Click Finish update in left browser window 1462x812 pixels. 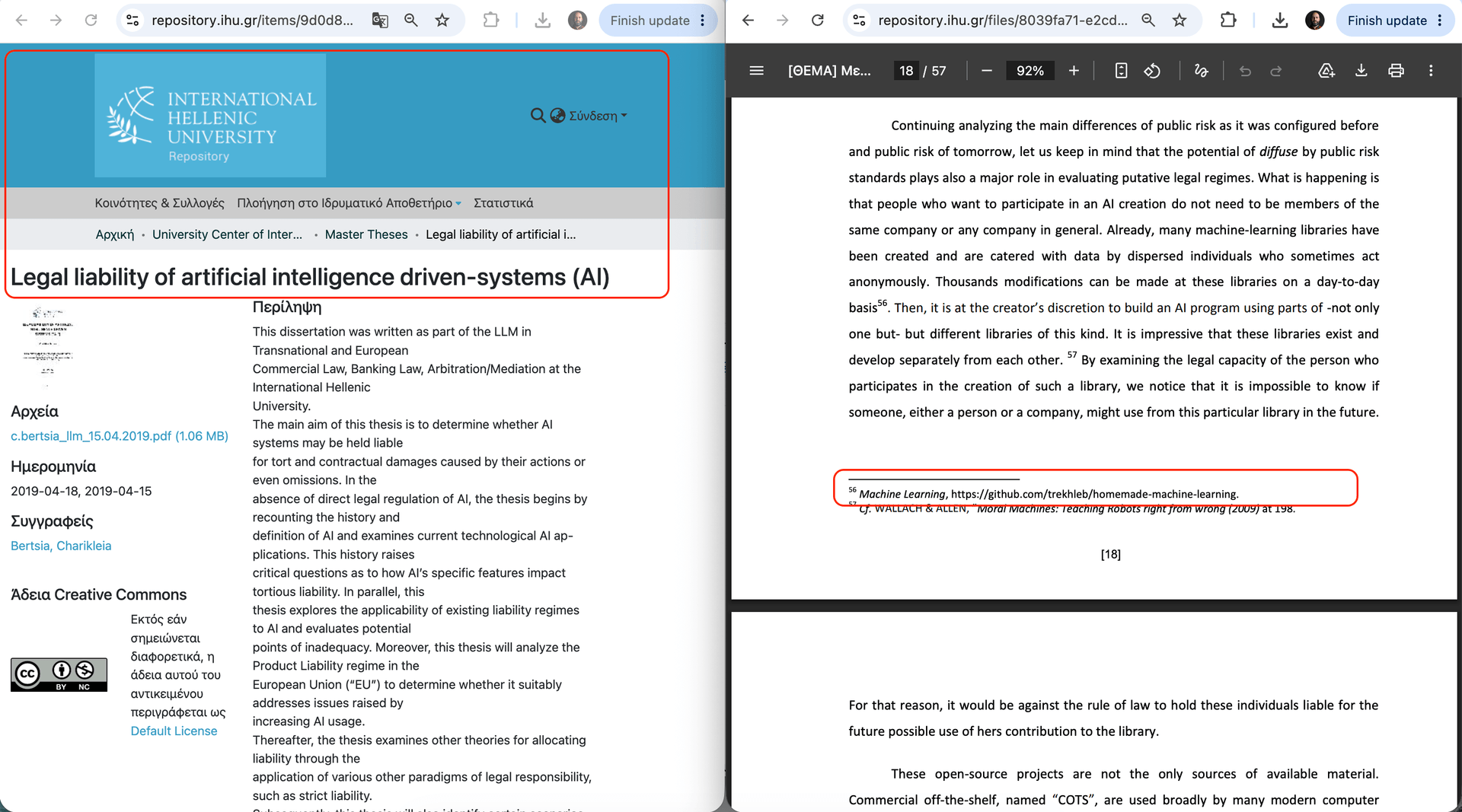[x=650, y=21]
